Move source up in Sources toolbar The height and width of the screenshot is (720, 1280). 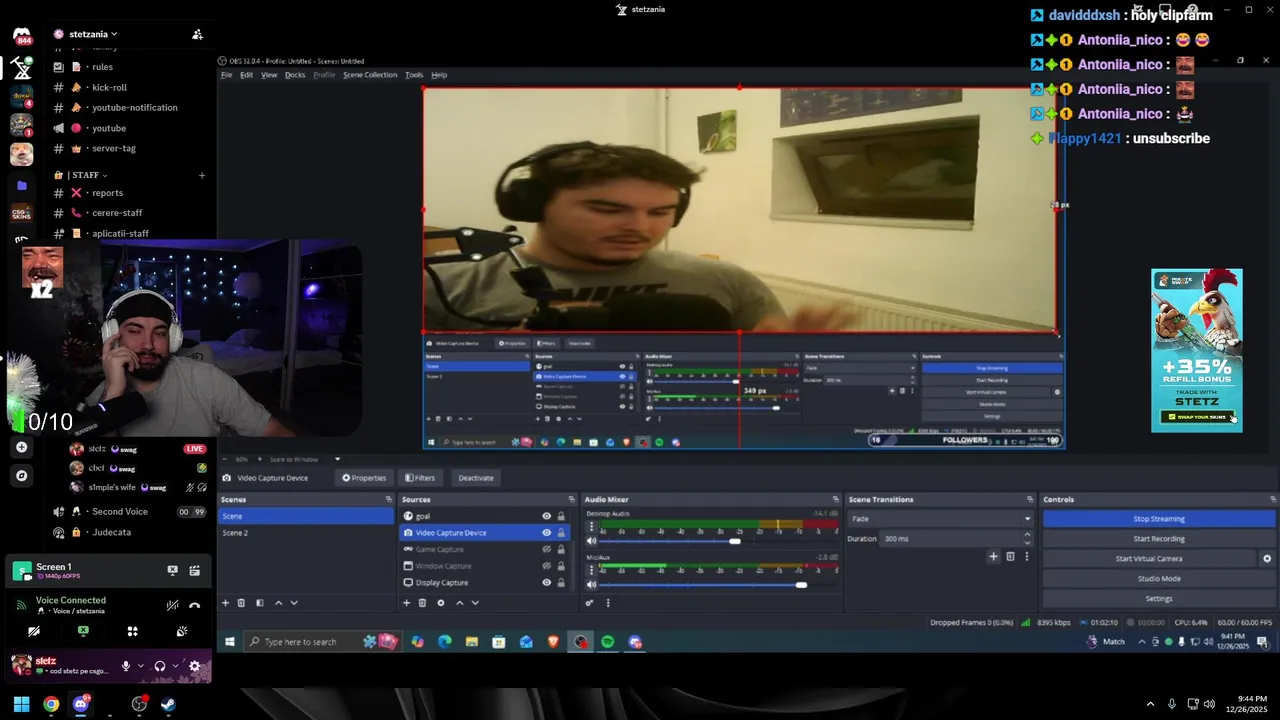(460, 603)
